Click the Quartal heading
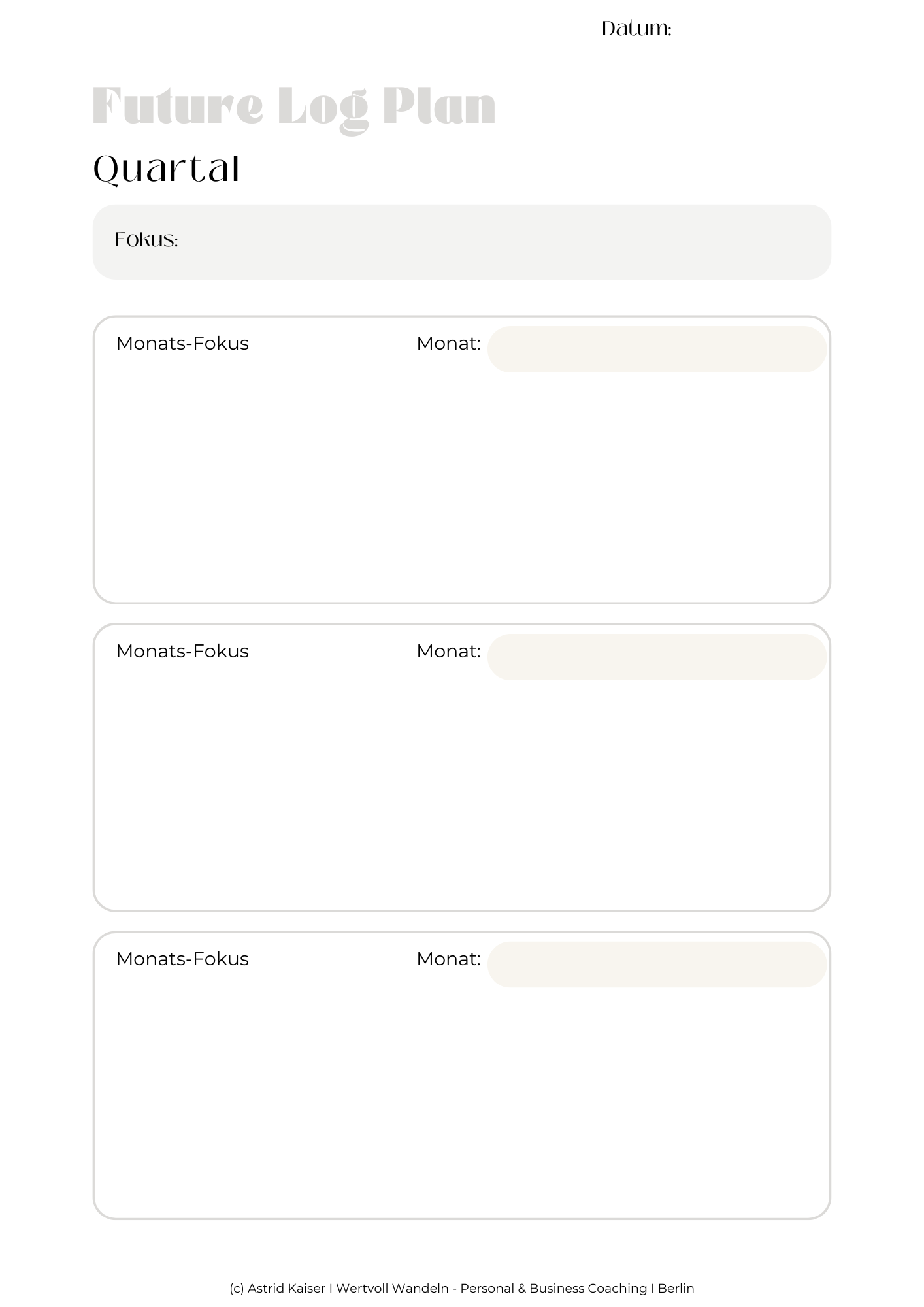This screenshot has height=1307, width=924. (167, 169)
